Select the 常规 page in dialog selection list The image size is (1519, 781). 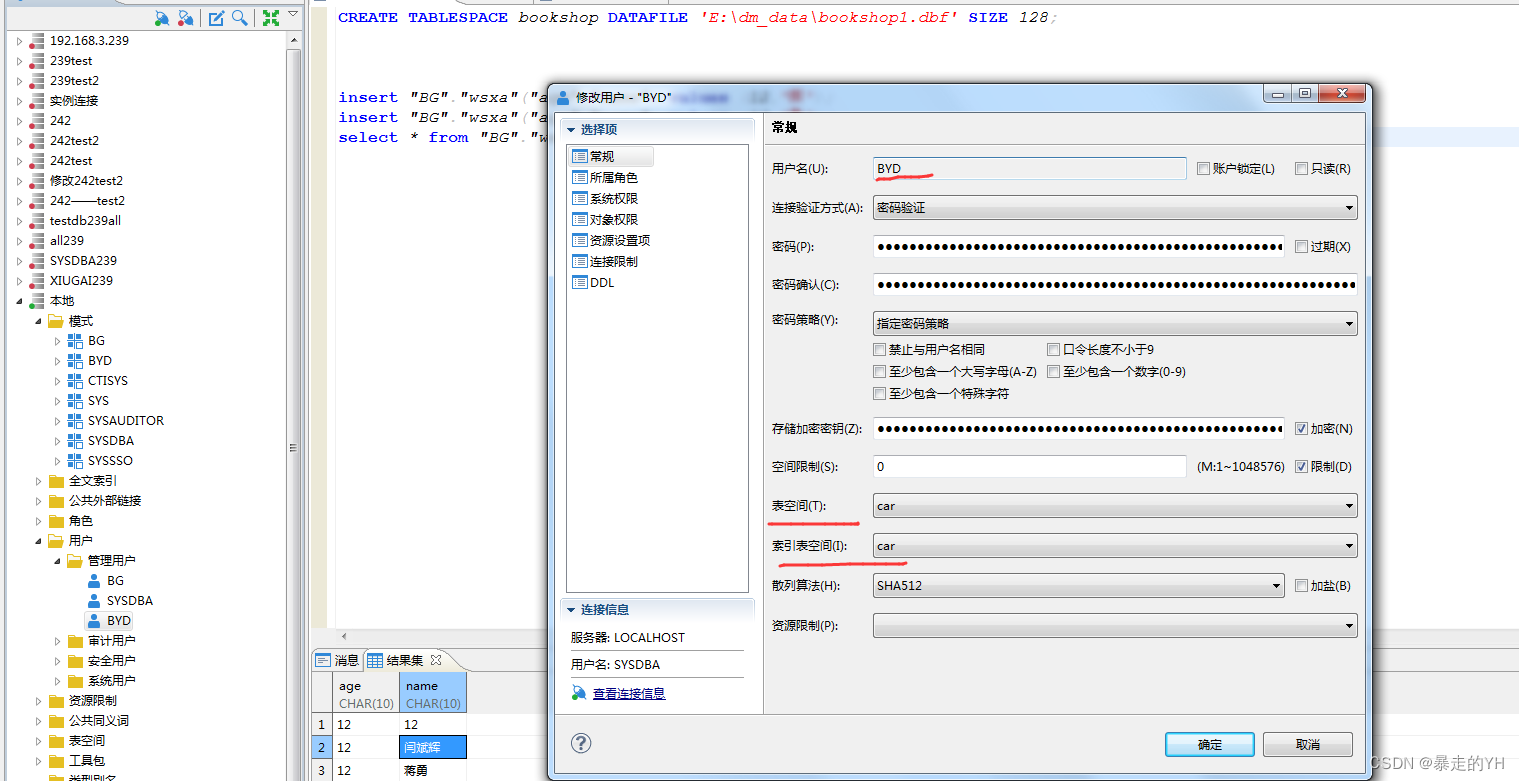pyautogui.click(x=612, y=156)
